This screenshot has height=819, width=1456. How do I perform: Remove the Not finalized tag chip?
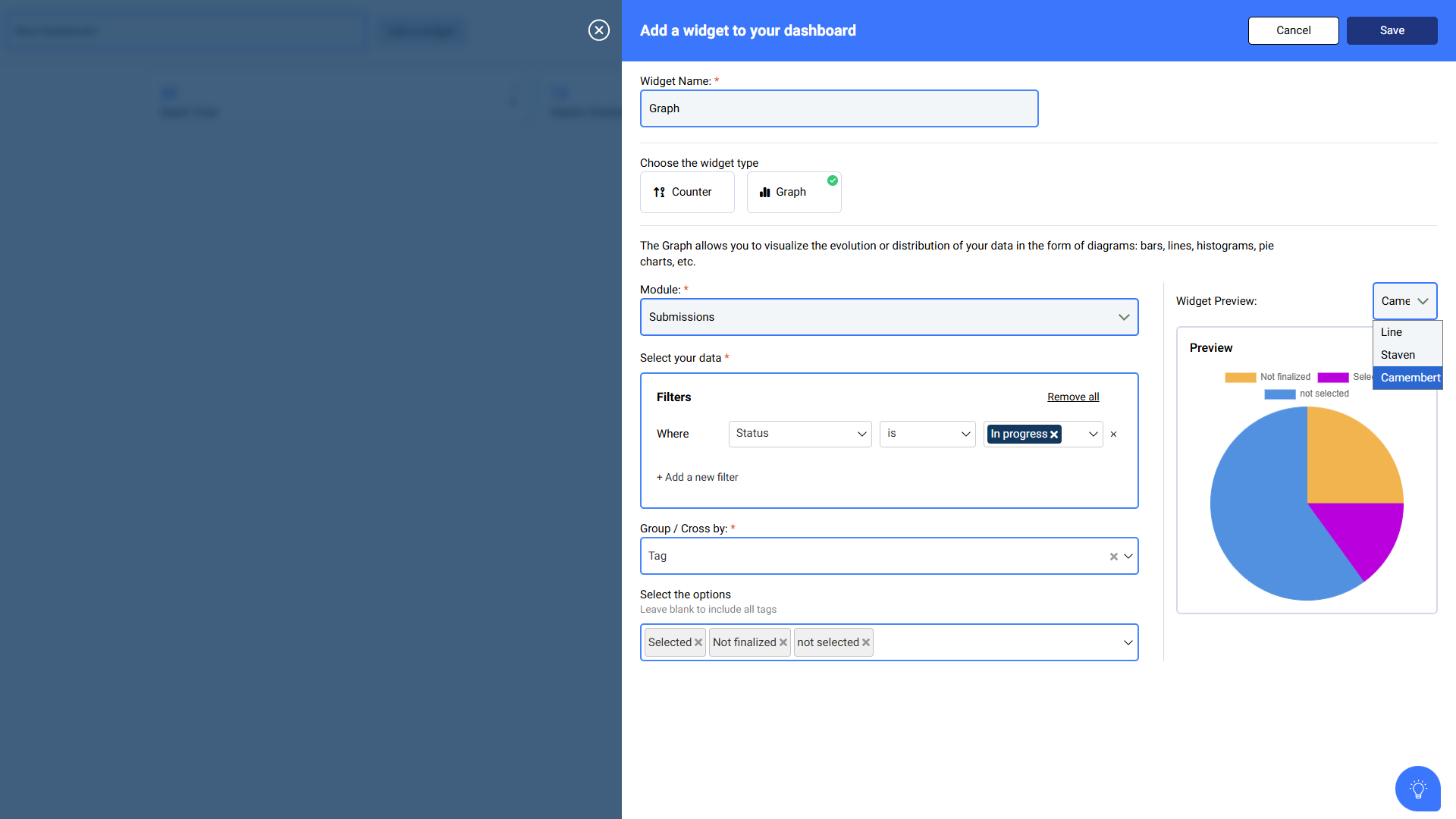pyautogui.click(x=783, y=642)
